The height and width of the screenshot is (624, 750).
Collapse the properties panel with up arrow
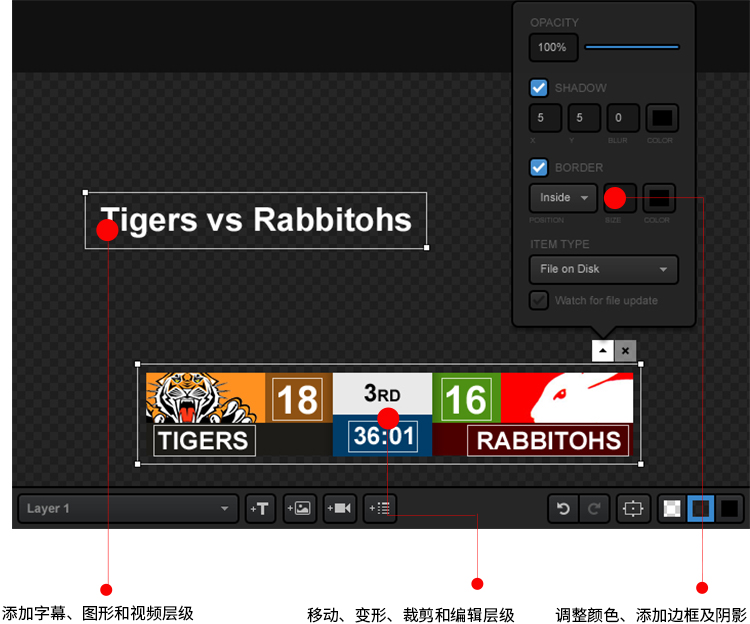coord(602,350)
